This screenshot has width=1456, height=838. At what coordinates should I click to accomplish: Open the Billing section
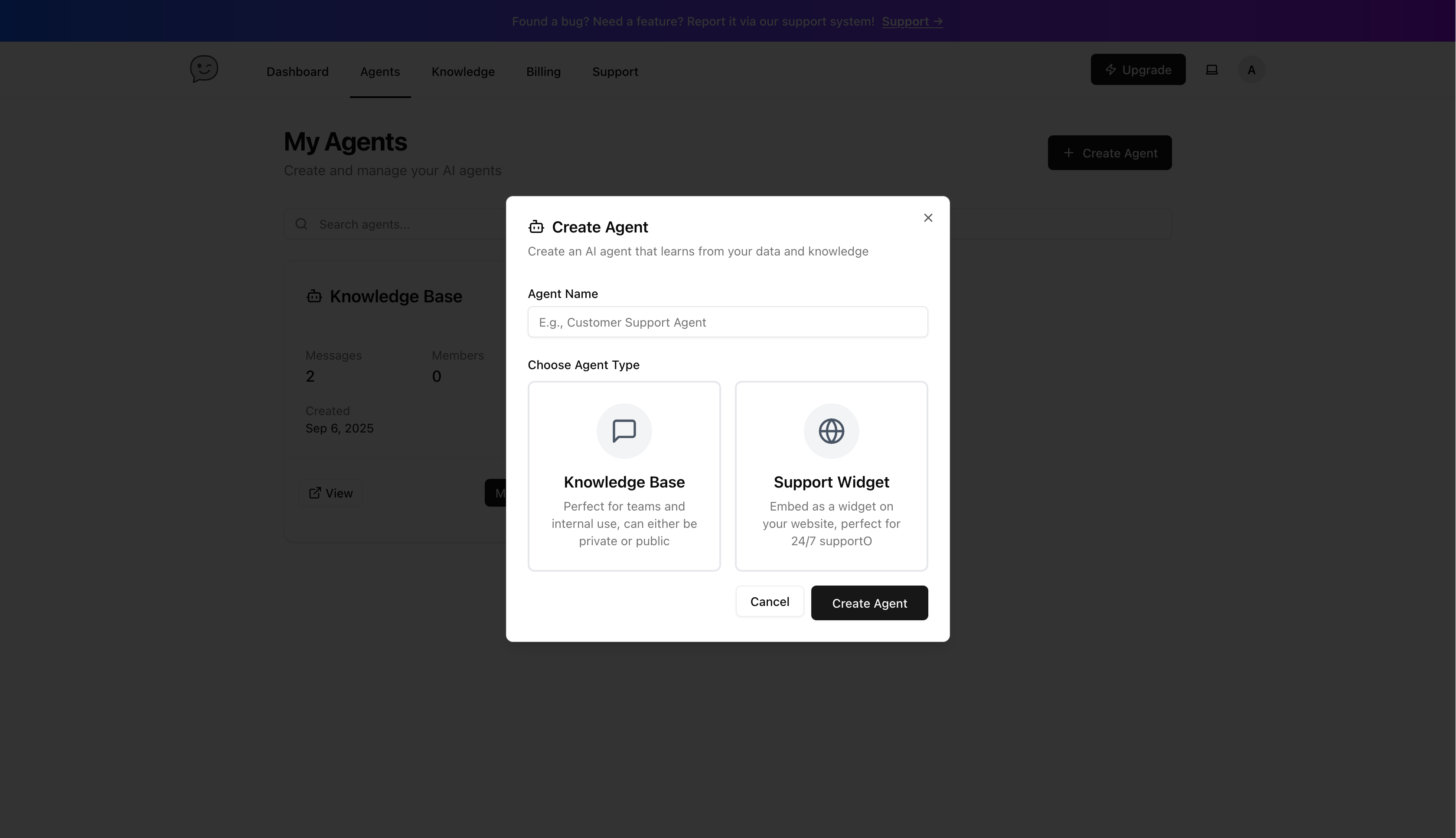tap(542, 72)
